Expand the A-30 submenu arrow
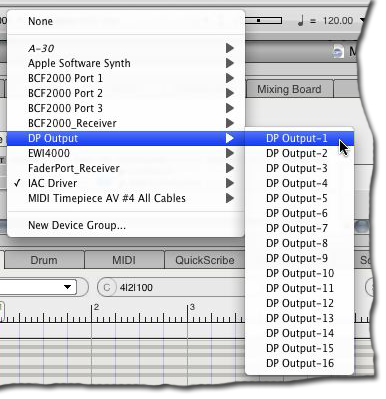Screen dimensions: 386x399 [230, 48]
